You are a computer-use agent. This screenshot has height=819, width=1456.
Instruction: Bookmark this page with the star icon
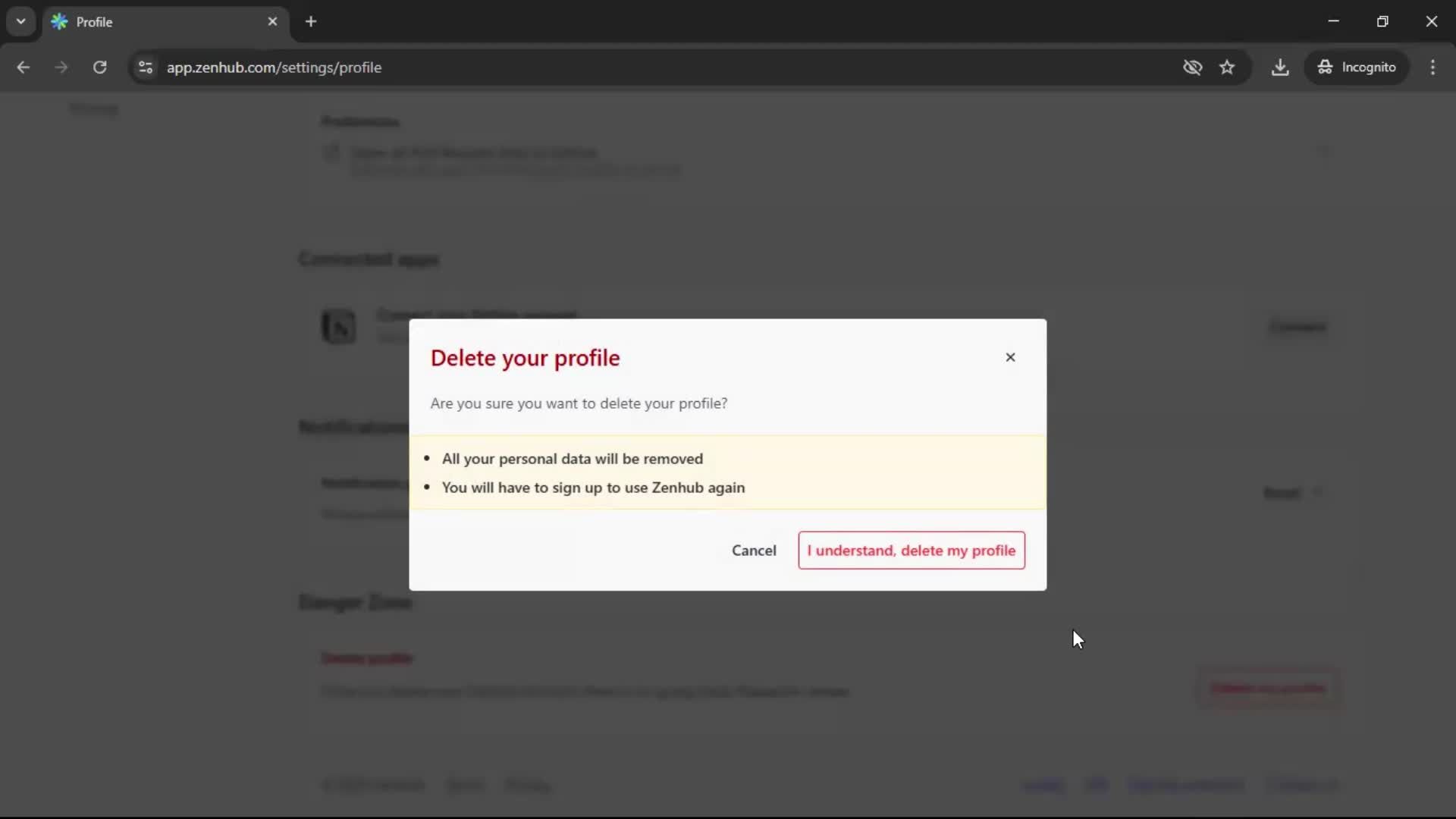click(x=1227, y=67)
